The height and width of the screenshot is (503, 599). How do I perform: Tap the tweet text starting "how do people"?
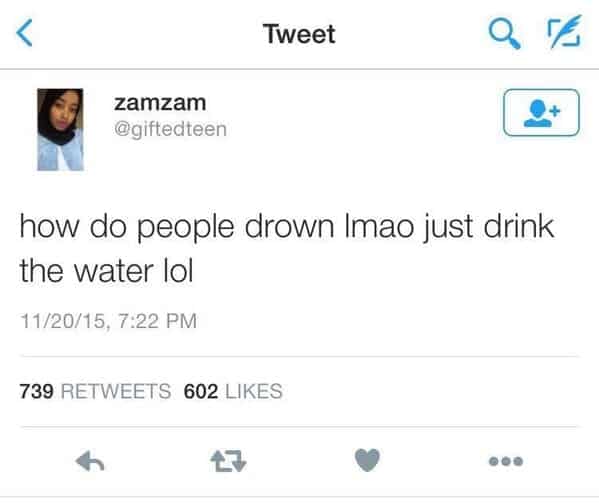point(287,248)
